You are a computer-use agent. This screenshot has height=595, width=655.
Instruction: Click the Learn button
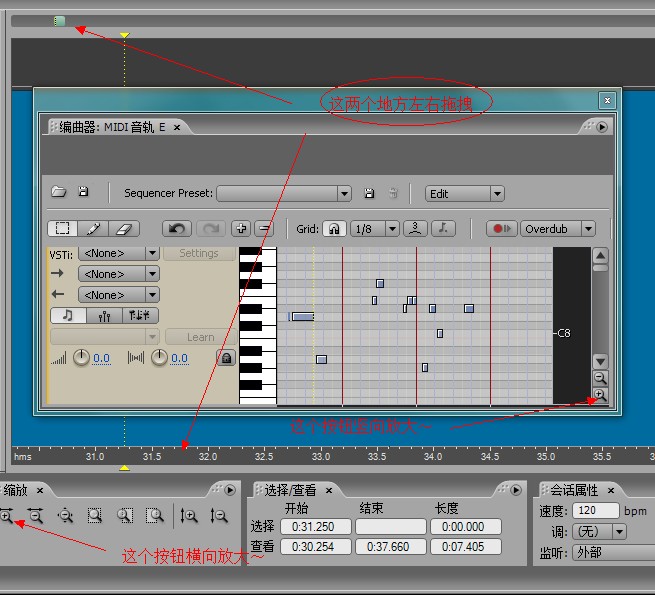click(201, 337)
